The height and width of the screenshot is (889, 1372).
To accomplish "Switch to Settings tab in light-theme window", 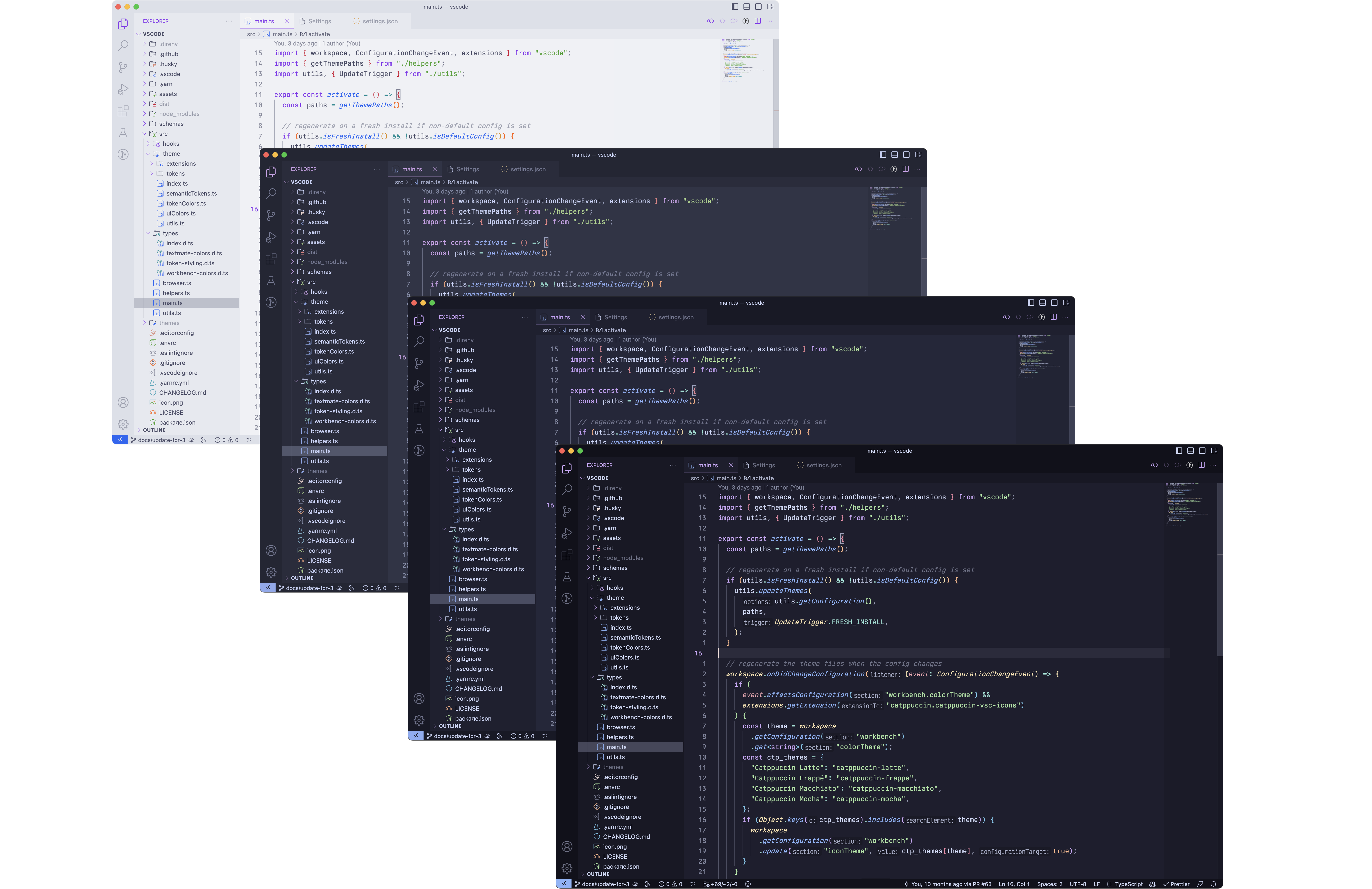I will tap(319, 21).
